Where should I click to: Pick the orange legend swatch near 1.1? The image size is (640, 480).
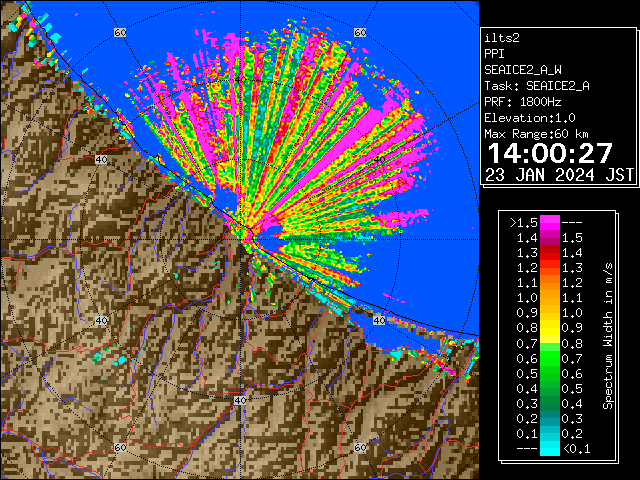[x=550, y=283]
